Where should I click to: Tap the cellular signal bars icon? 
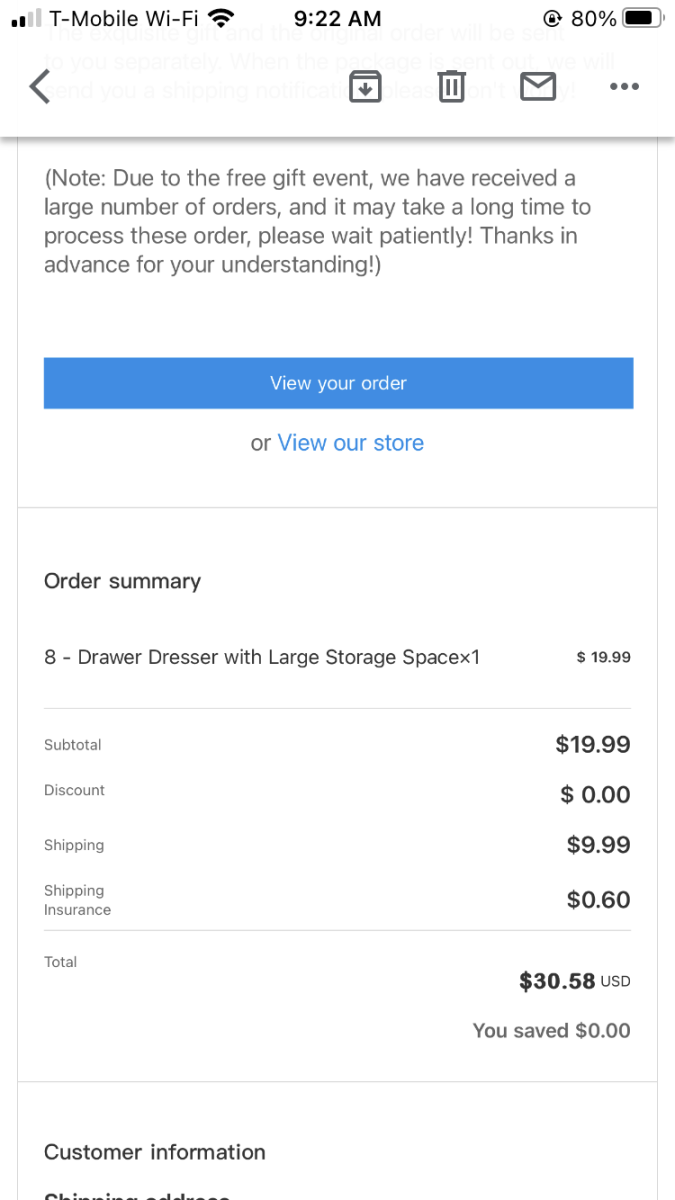(x=27, y=18)
